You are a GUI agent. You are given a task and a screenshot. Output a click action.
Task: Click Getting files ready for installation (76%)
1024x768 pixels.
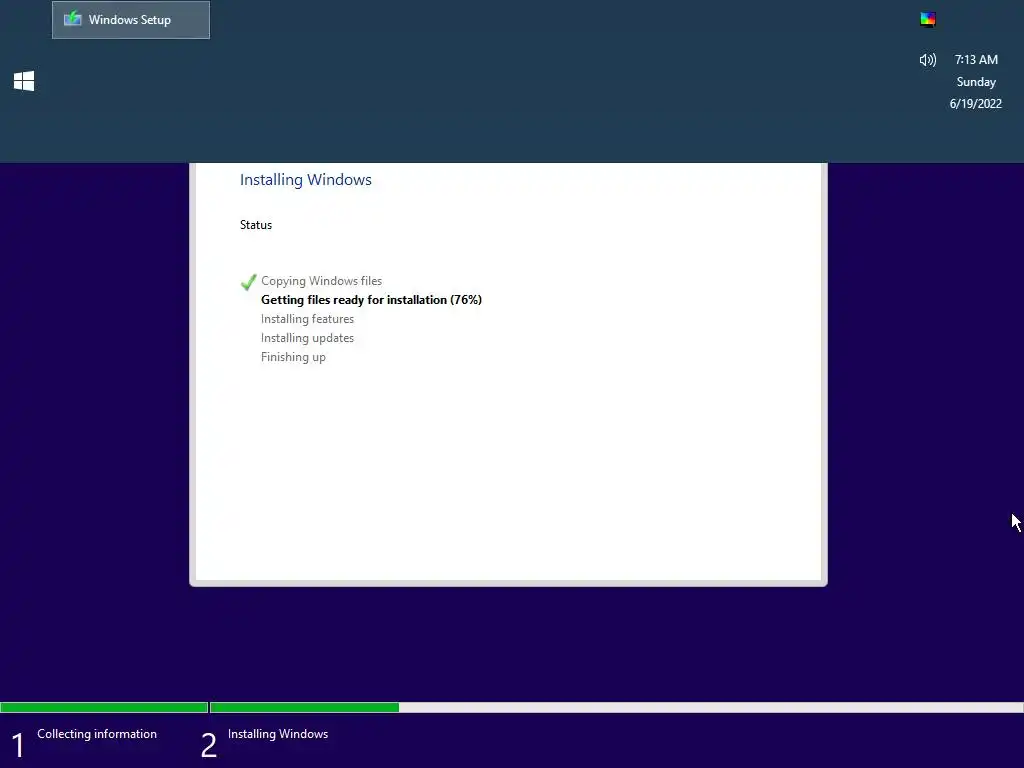(372, 300)
